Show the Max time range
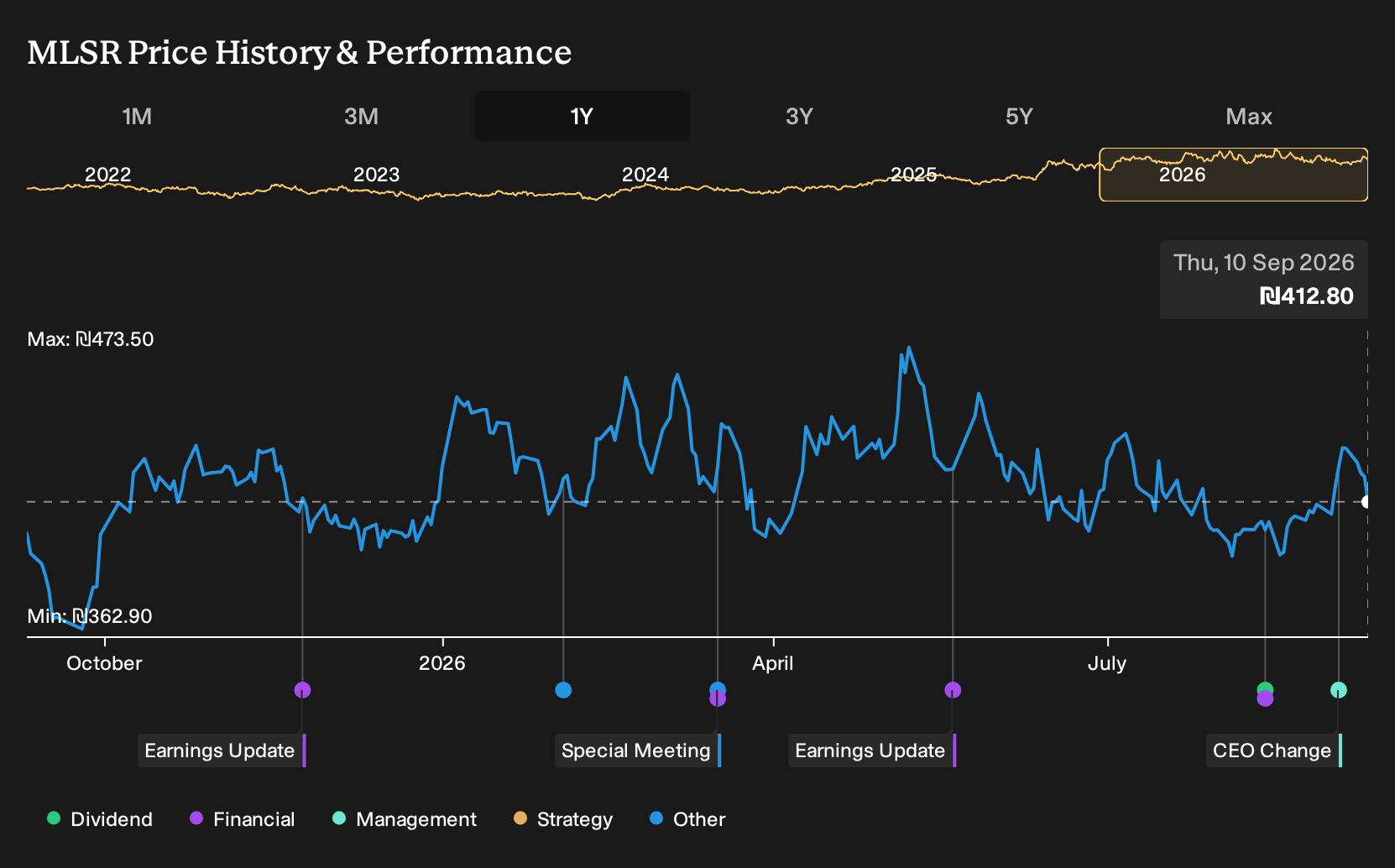 tap(1249, 116)
